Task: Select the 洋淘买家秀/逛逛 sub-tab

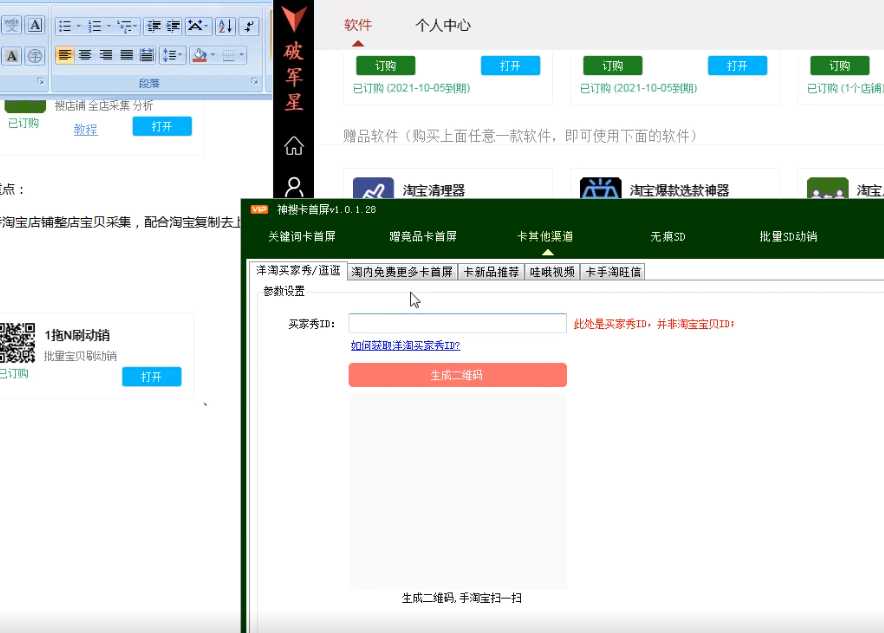Action: click(298, 271)
